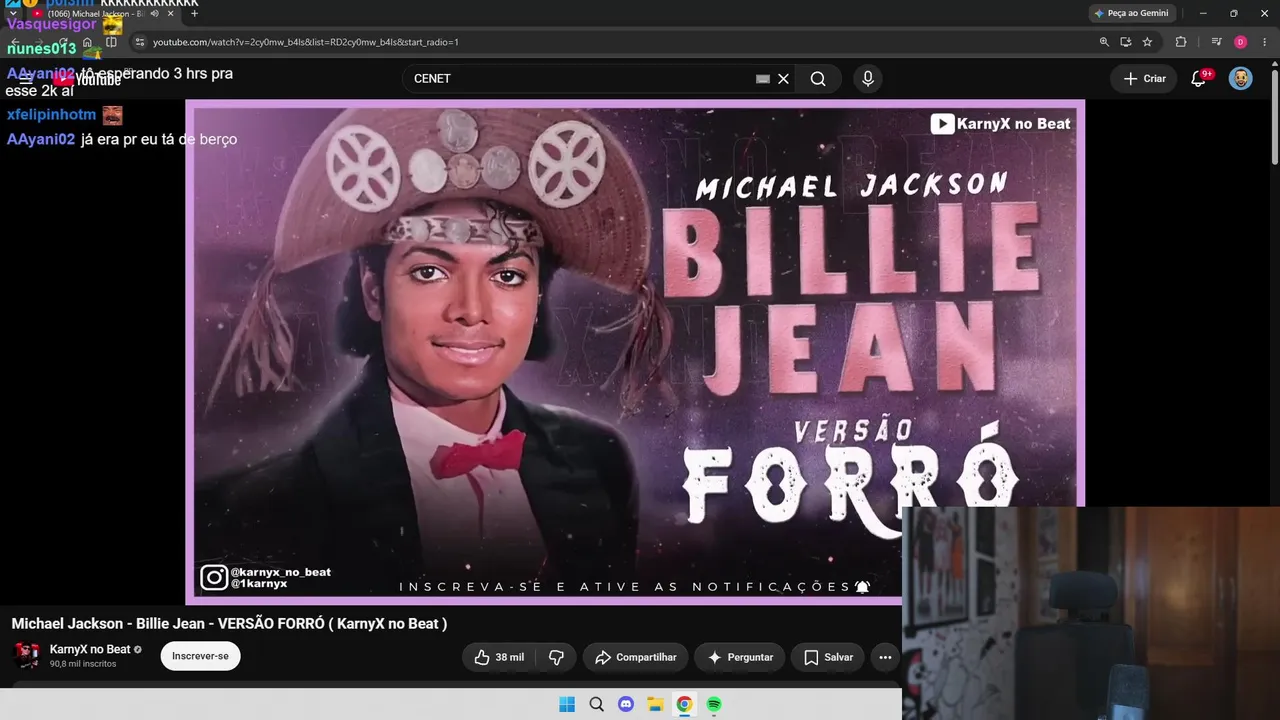The height and width of the screenshot is (720, 1280).
Task: Mute the tab via its speaker icon
Action: point(155,14)
